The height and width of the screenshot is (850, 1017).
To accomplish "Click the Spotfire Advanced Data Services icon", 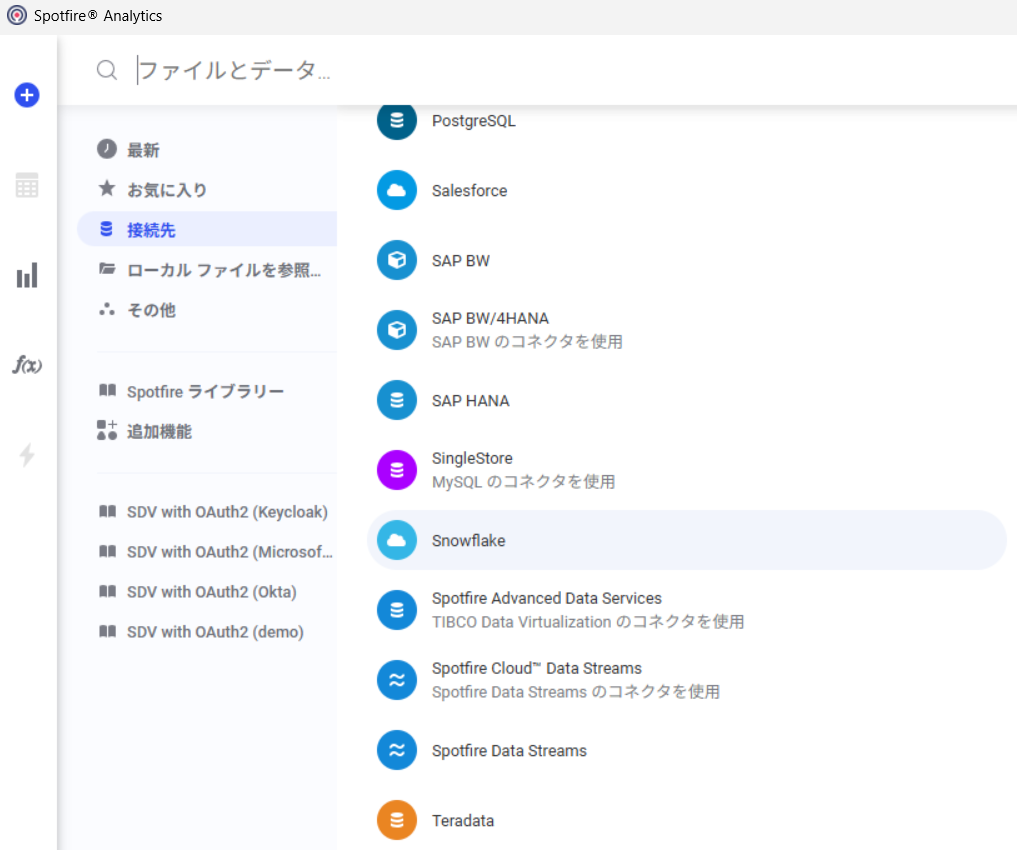I will [x=397, y=610].
